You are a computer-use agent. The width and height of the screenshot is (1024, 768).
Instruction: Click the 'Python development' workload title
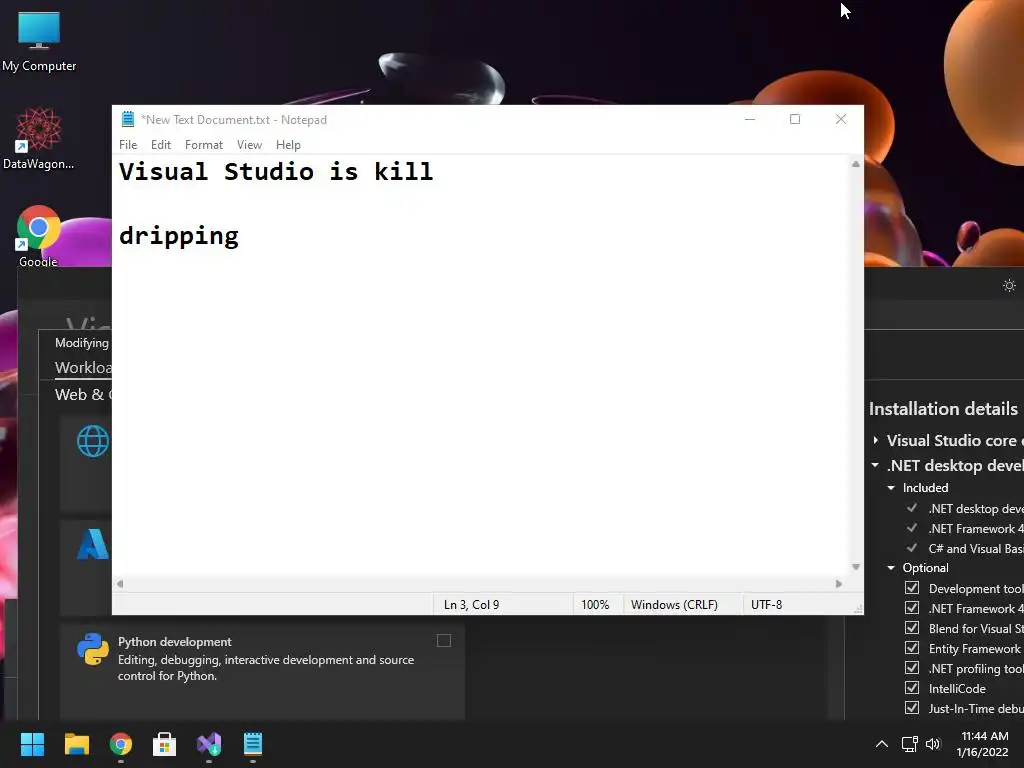(174, 642)
